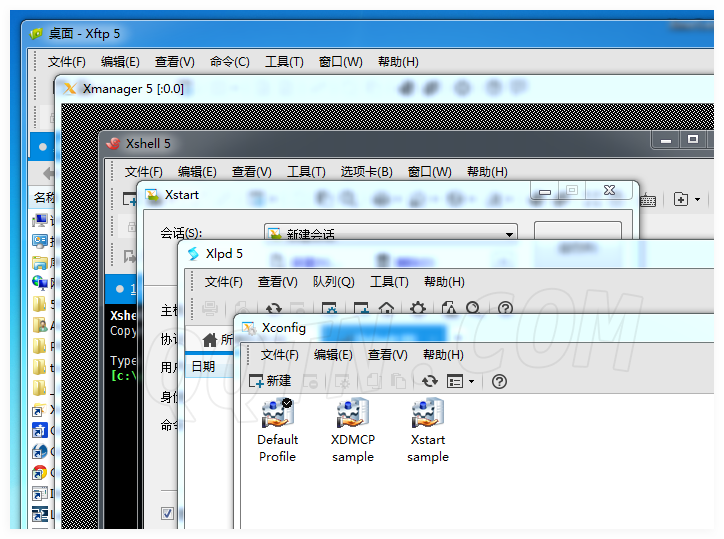724x539 pixels.
Task: Open the 命令(C) menu in Xftp
Action: click(x=229, y=62)
